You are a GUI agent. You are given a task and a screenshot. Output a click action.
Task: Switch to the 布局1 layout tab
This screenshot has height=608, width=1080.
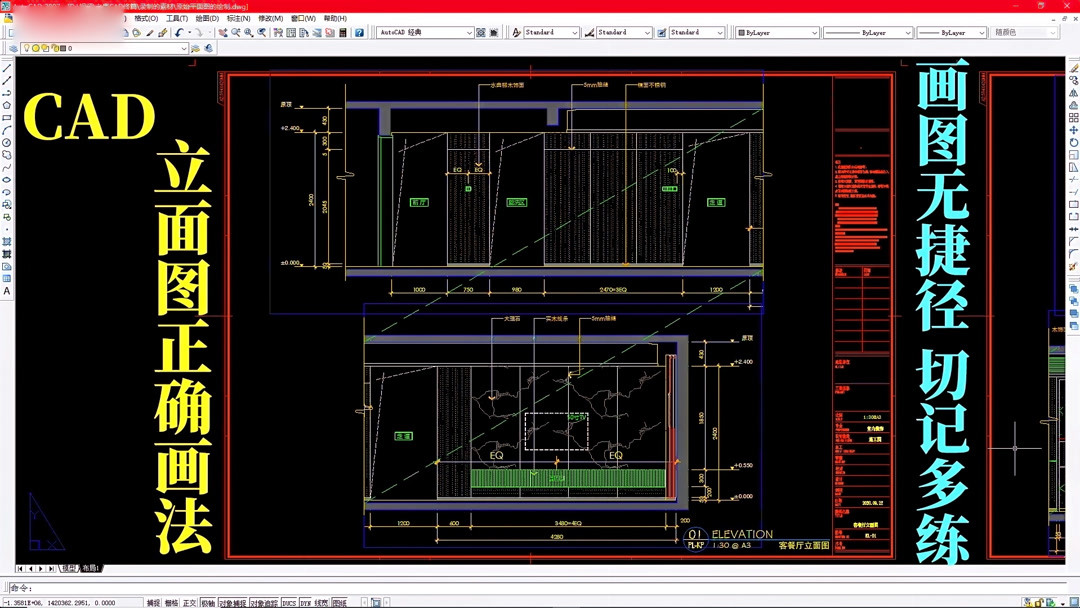click(x=91, y=568)
